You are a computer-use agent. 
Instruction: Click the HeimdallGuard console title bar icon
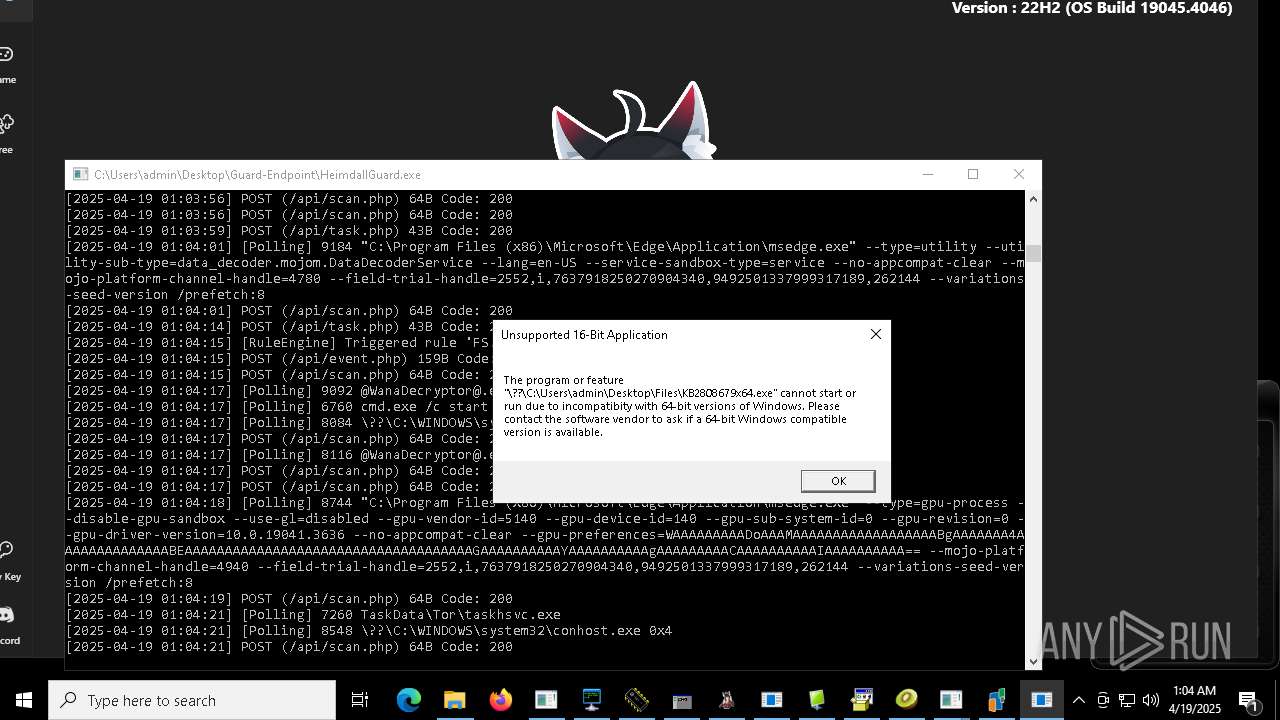pyautogui.click(x=80, y=174)
